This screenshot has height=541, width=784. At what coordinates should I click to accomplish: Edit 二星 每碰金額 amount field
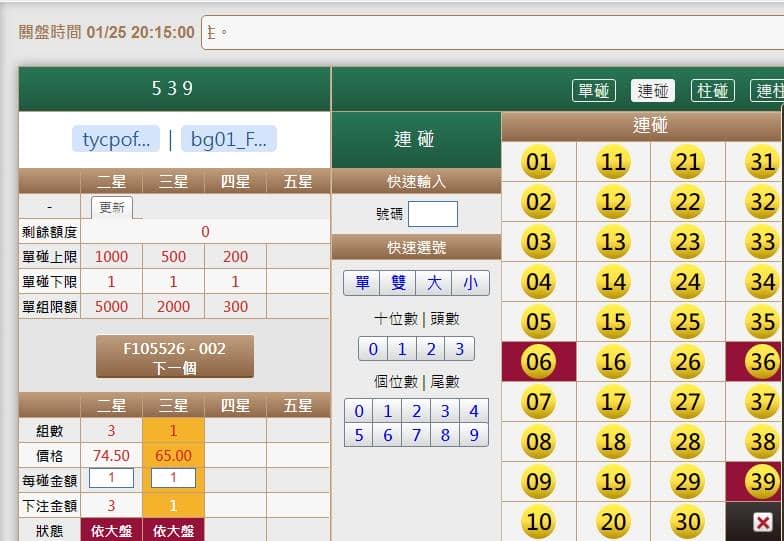(112, 478)
